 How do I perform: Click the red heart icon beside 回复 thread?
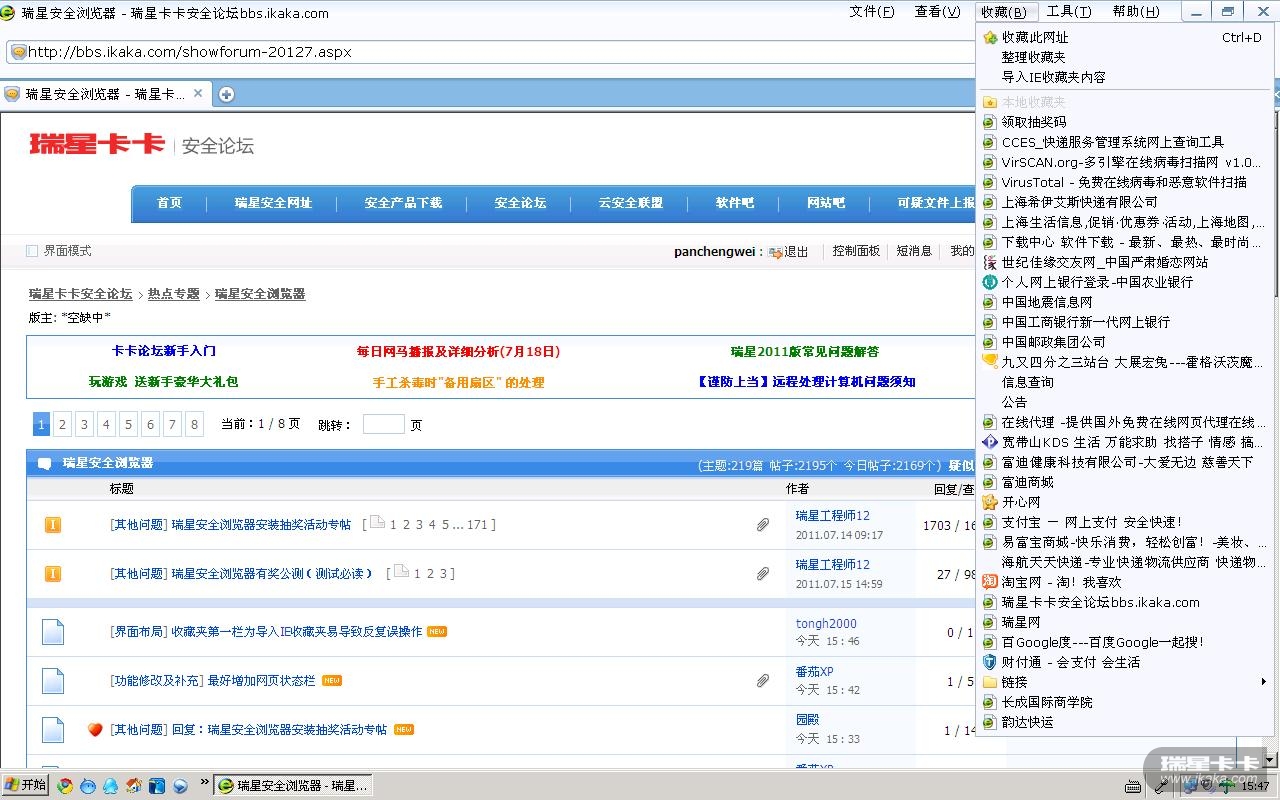(95, 730)
